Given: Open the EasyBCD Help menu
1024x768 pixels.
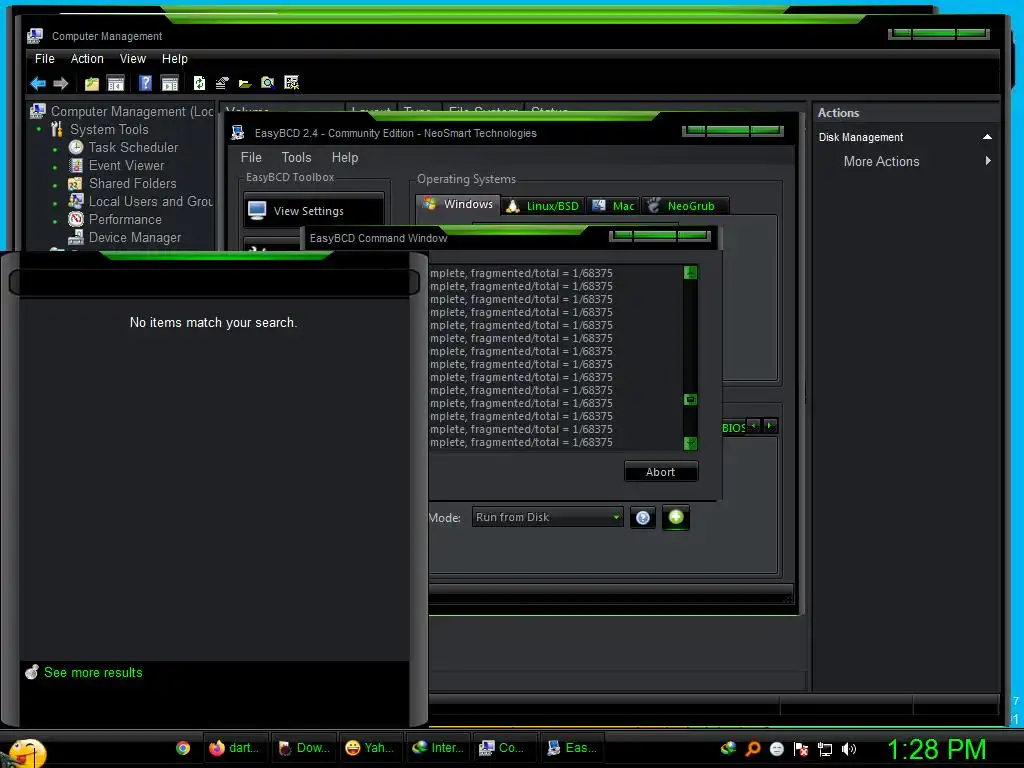Looking at the screenshot, I should [x=345, y=157].
